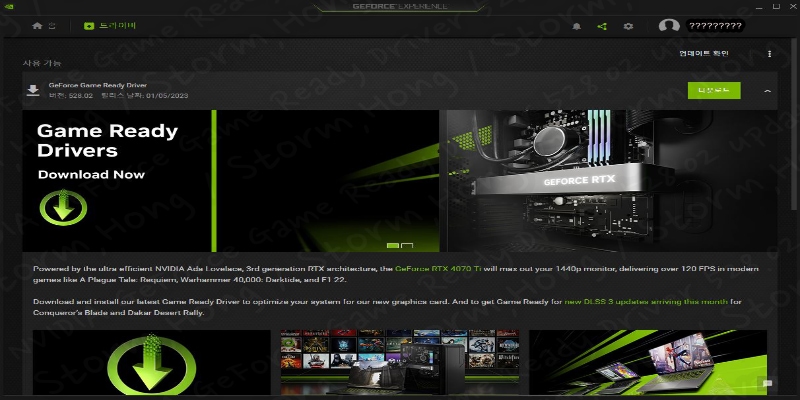Click the user account avatar

point(669,26)
